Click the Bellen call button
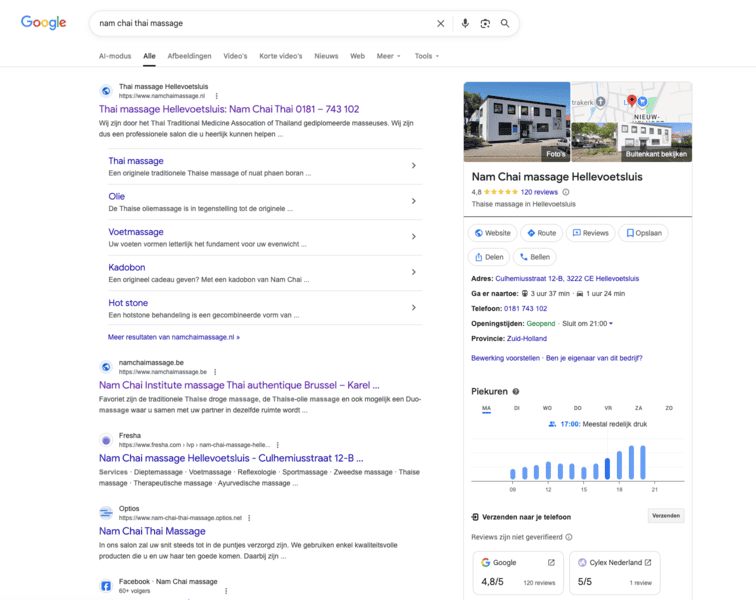The height and width of the screenshot is (600, 756). click(534, 257)
